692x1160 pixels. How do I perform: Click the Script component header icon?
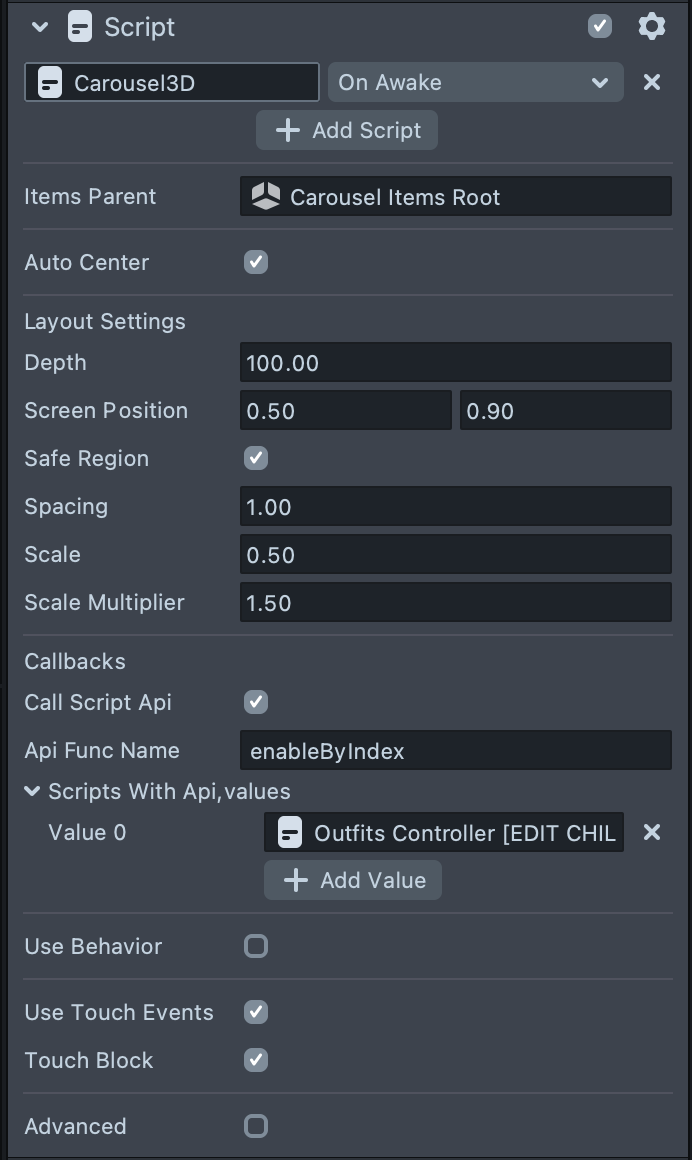click(x=80, y=27)
